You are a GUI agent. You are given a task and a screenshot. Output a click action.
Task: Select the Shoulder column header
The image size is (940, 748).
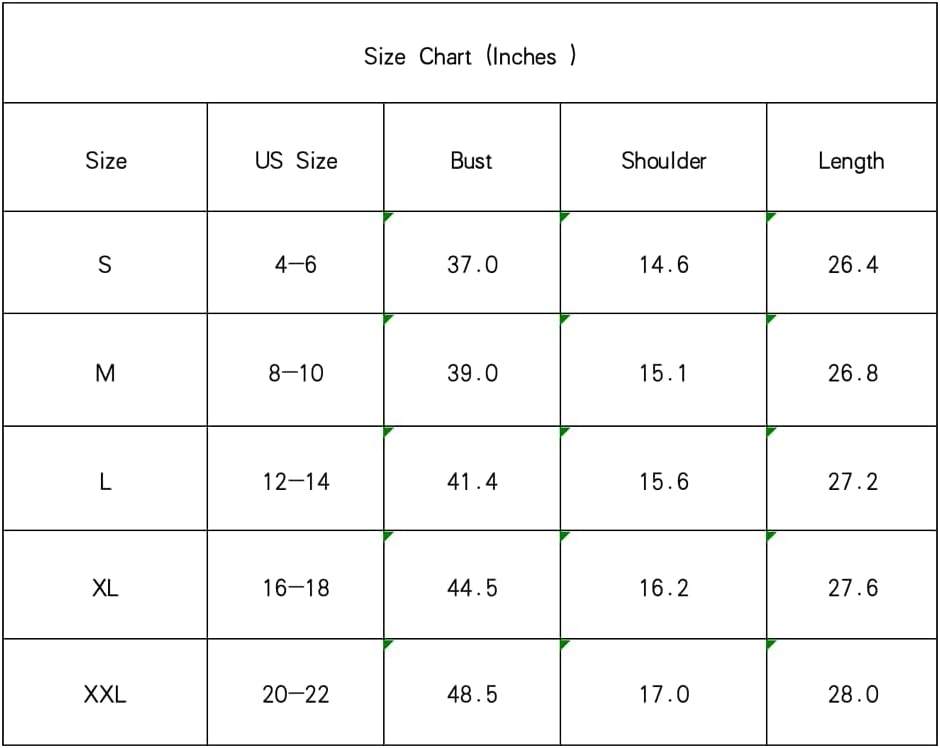tap(664, 157)
